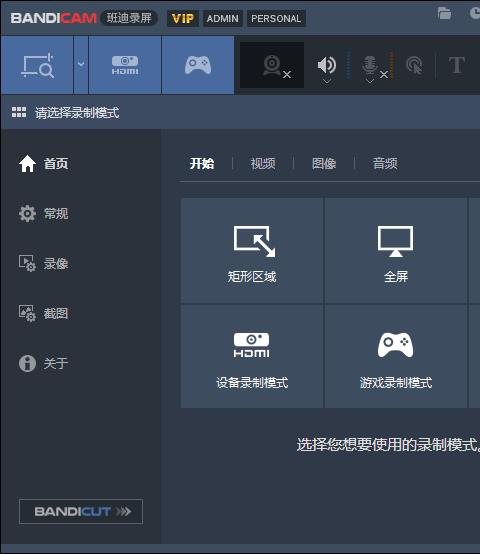This screenshot has height=554, width=480.
Task: Click the 班迪录屏 label
Action: (129, 18)
